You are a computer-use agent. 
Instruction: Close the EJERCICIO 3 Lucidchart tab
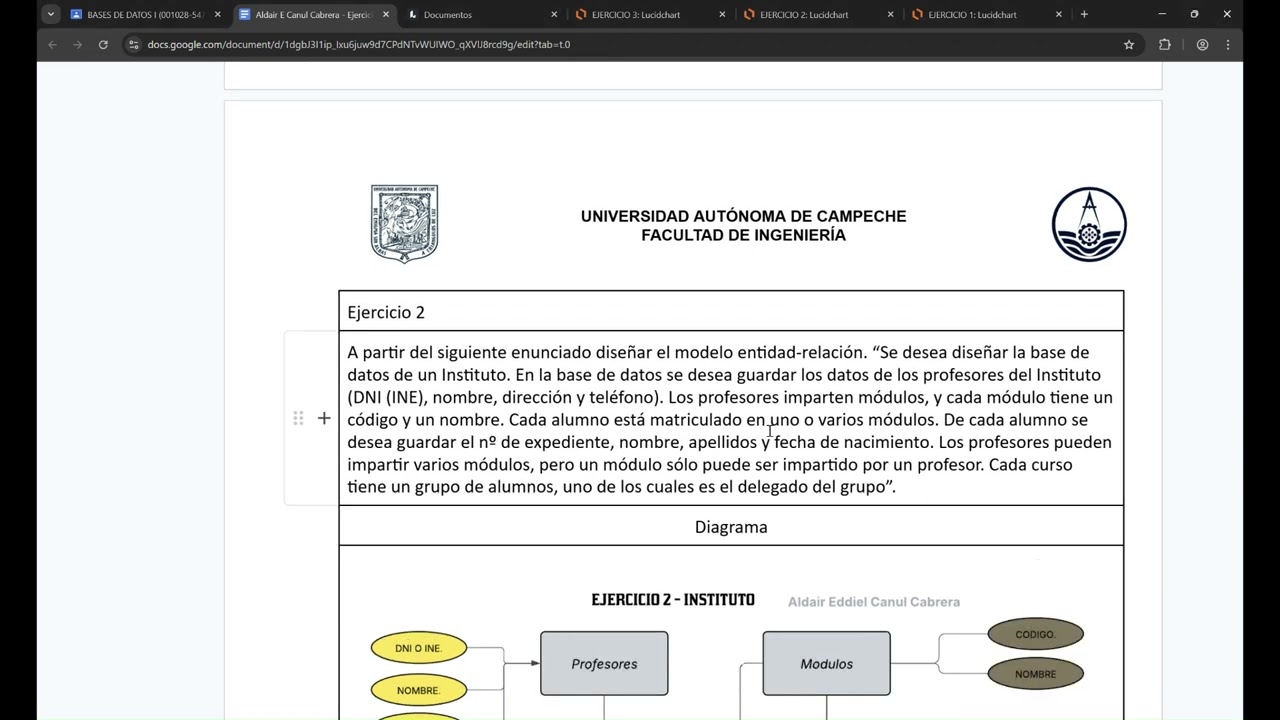[722, 15]
